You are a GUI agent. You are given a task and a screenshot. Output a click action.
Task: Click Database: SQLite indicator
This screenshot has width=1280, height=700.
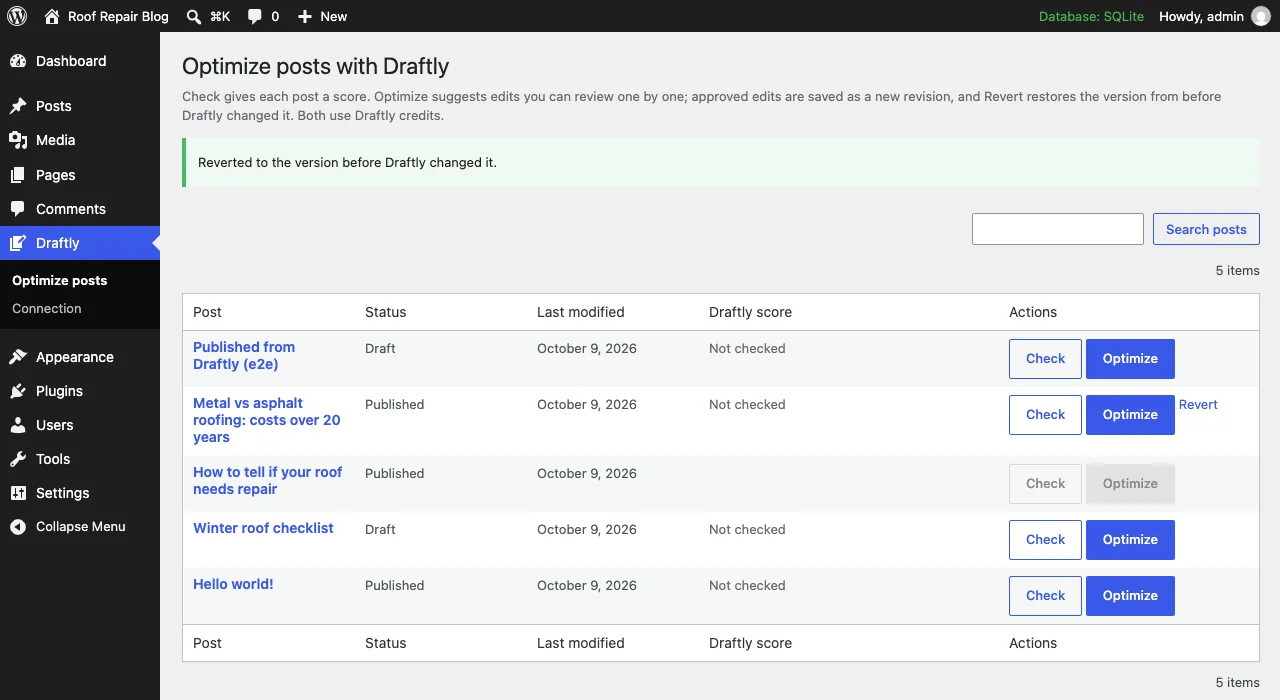point(1091,16)
